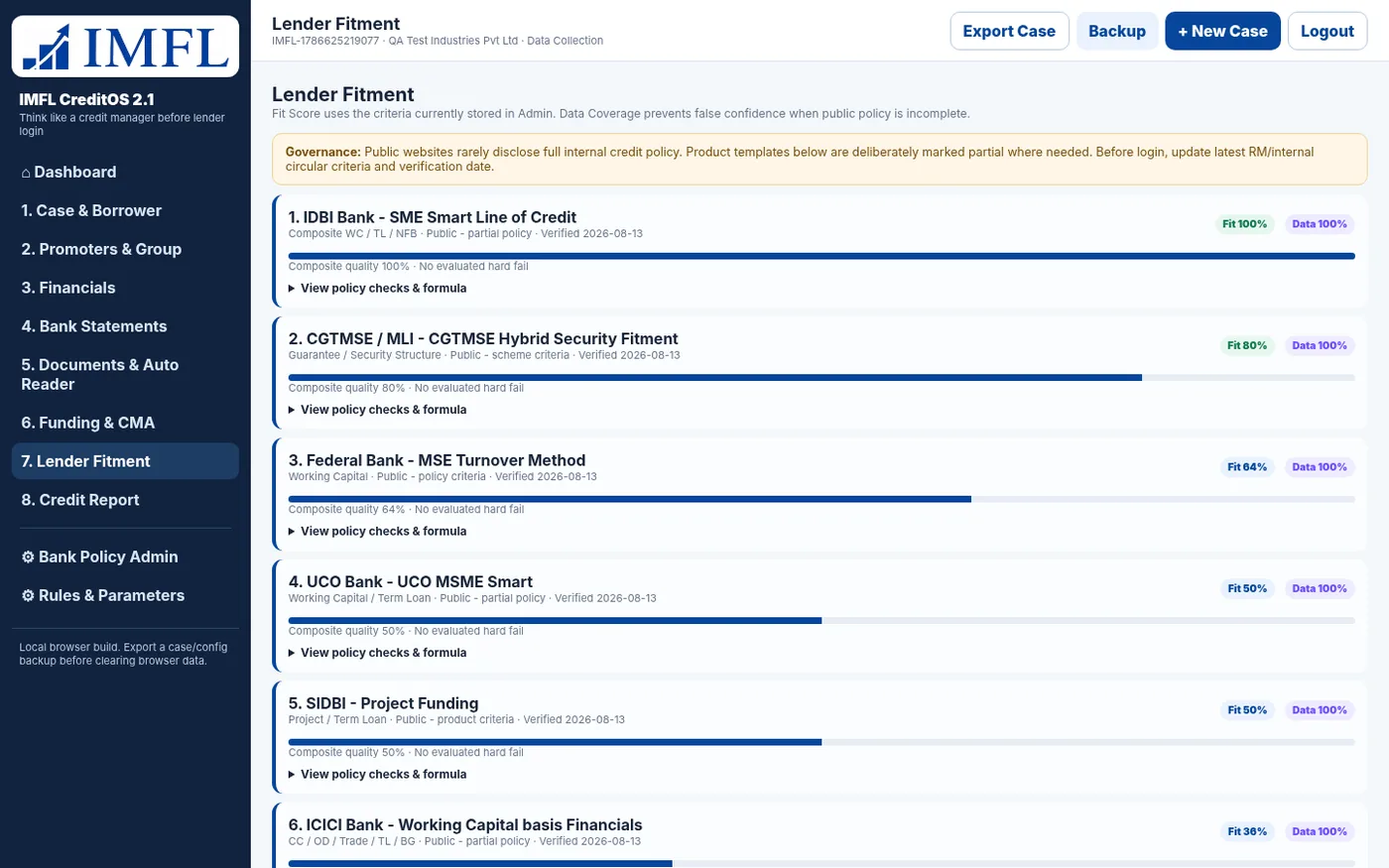Screen dimensions: 1389x868
Task: Select the UCO Bank - UCO MSME Smart title
Action: 411,581
